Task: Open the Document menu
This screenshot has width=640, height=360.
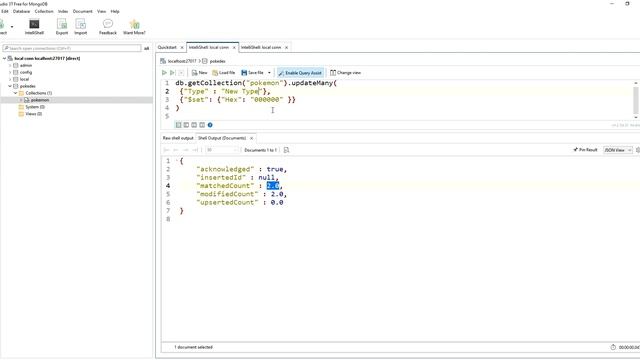Action: 82,11
